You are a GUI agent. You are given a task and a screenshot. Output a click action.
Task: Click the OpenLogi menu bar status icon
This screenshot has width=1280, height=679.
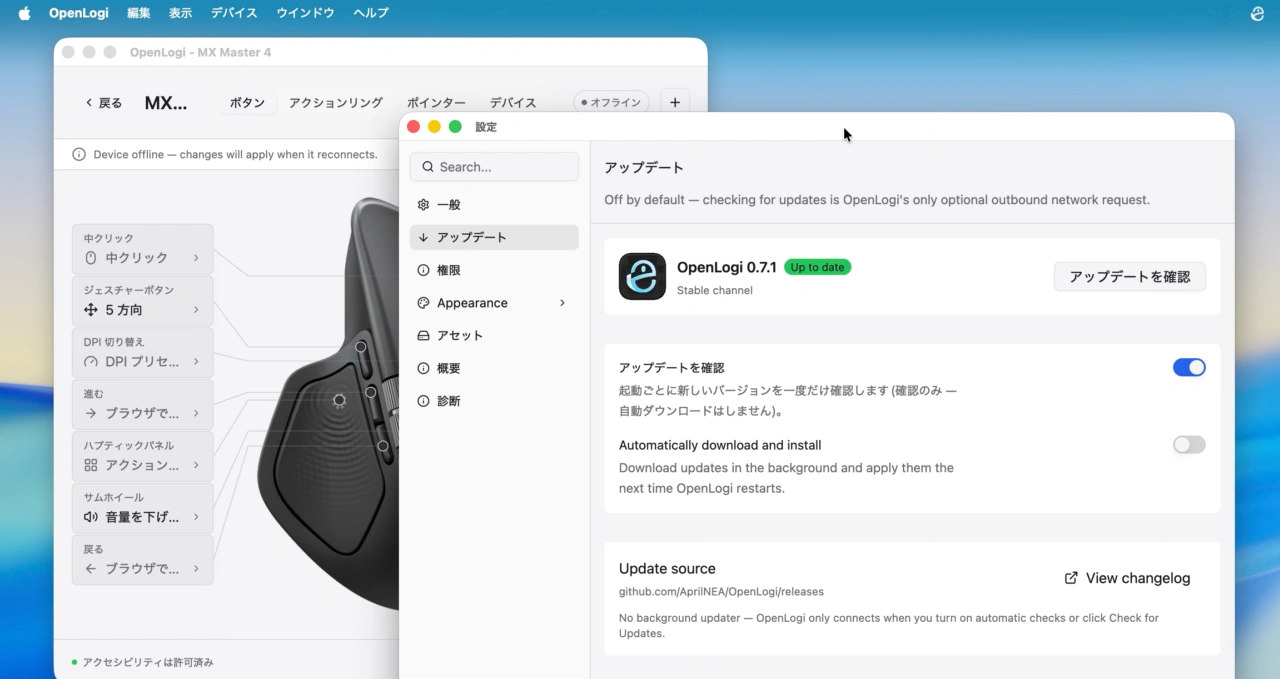pyautogui.click(x=1257, y=13)
